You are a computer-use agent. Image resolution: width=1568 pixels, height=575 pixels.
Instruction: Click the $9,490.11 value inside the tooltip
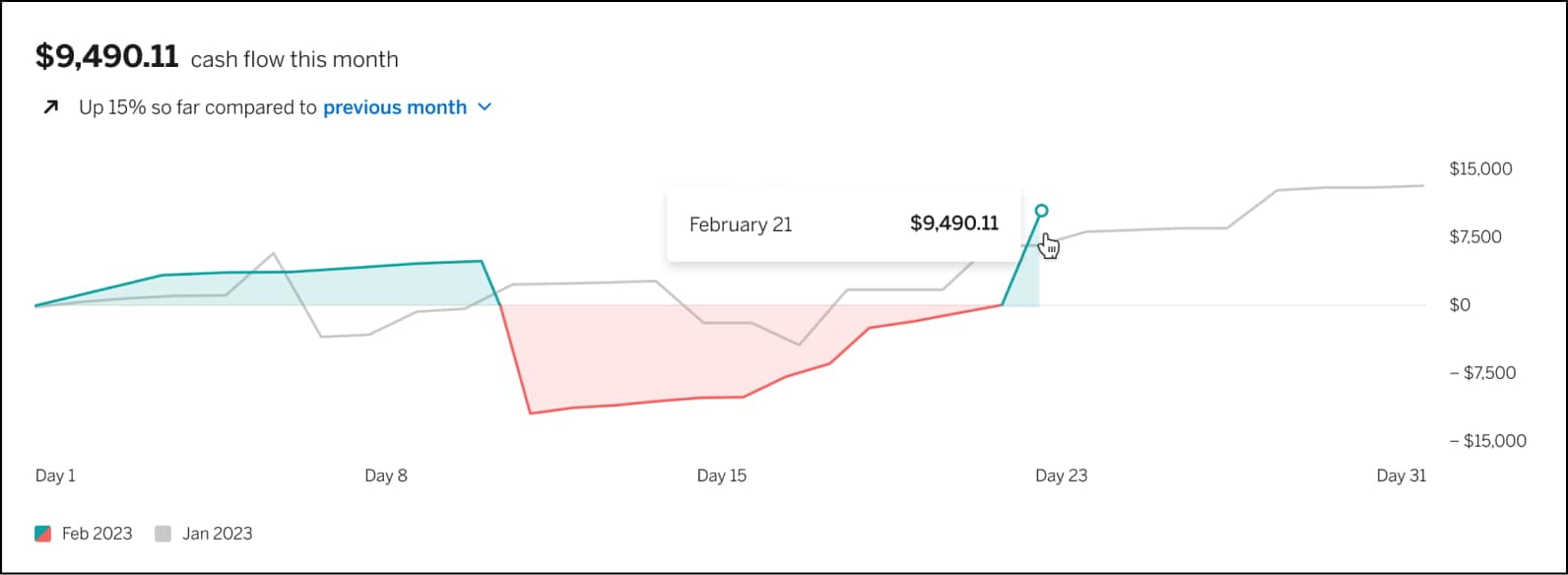[x=953, y=224]
